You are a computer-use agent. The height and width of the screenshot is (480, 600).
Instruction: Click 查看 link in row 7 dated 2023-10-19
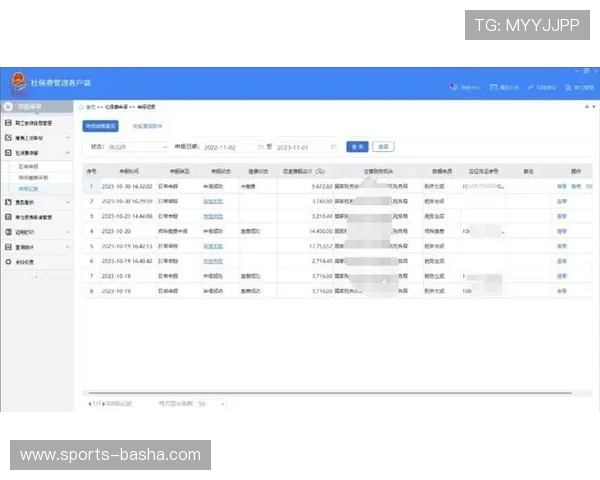tap(562, 276)
